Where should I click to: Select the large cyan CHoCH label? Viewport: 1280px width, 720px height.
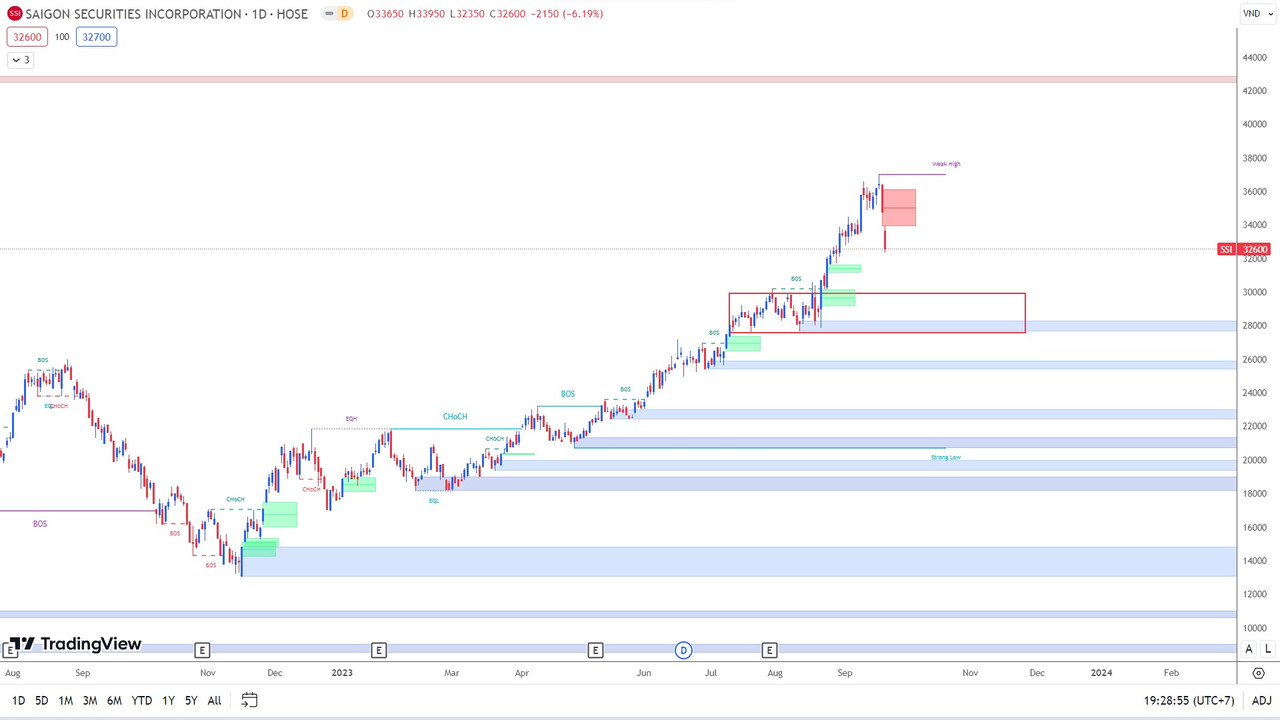[x=455, y=417]
